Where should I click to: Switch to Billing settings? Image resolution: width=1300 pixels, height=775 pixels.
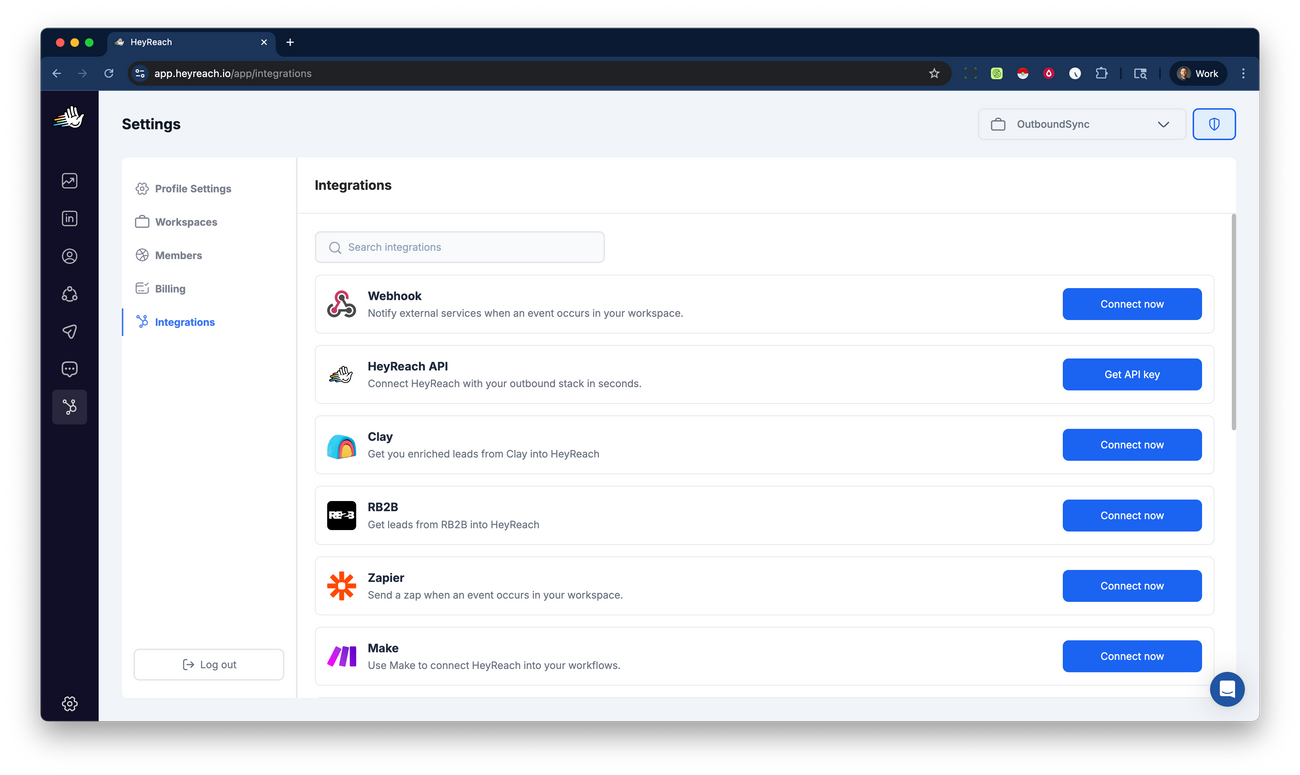[x=172, y=288]
